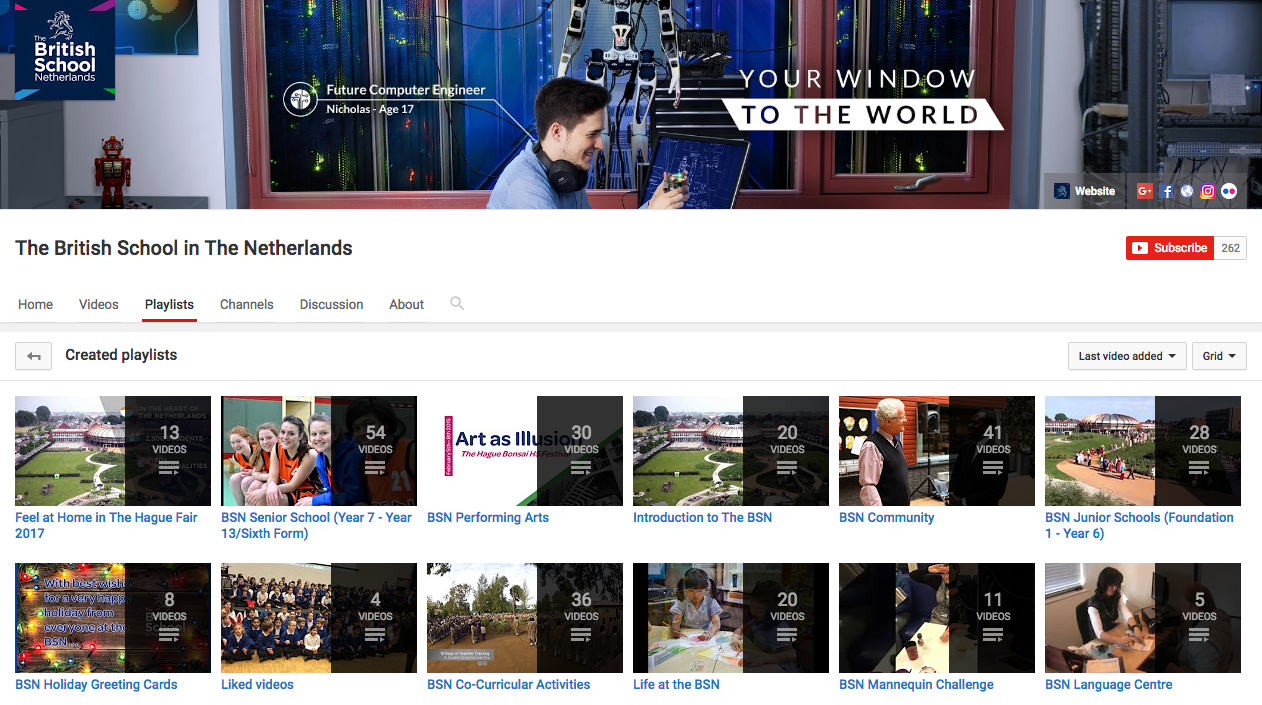1262x705 pixels.
Task: Open the BSN Community 41-video thumbnail
Action: pyautogui.click(x=937, y=451)
